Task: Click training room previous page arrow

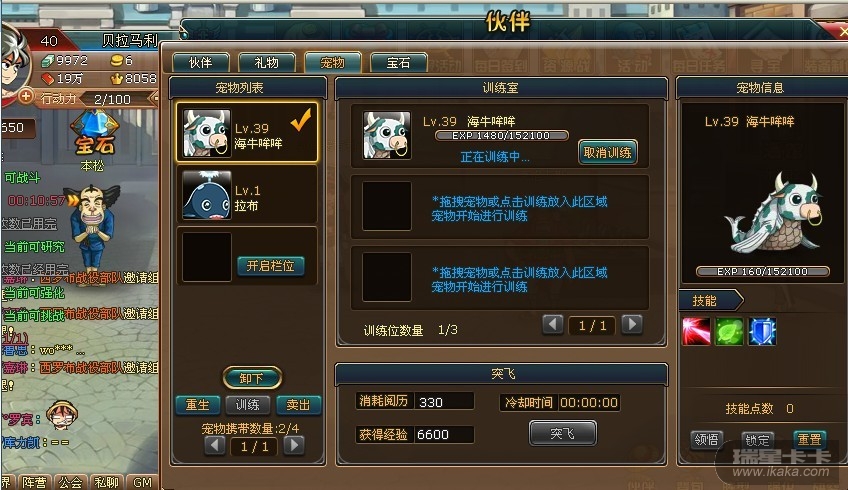Action: [x=553, y=325]
